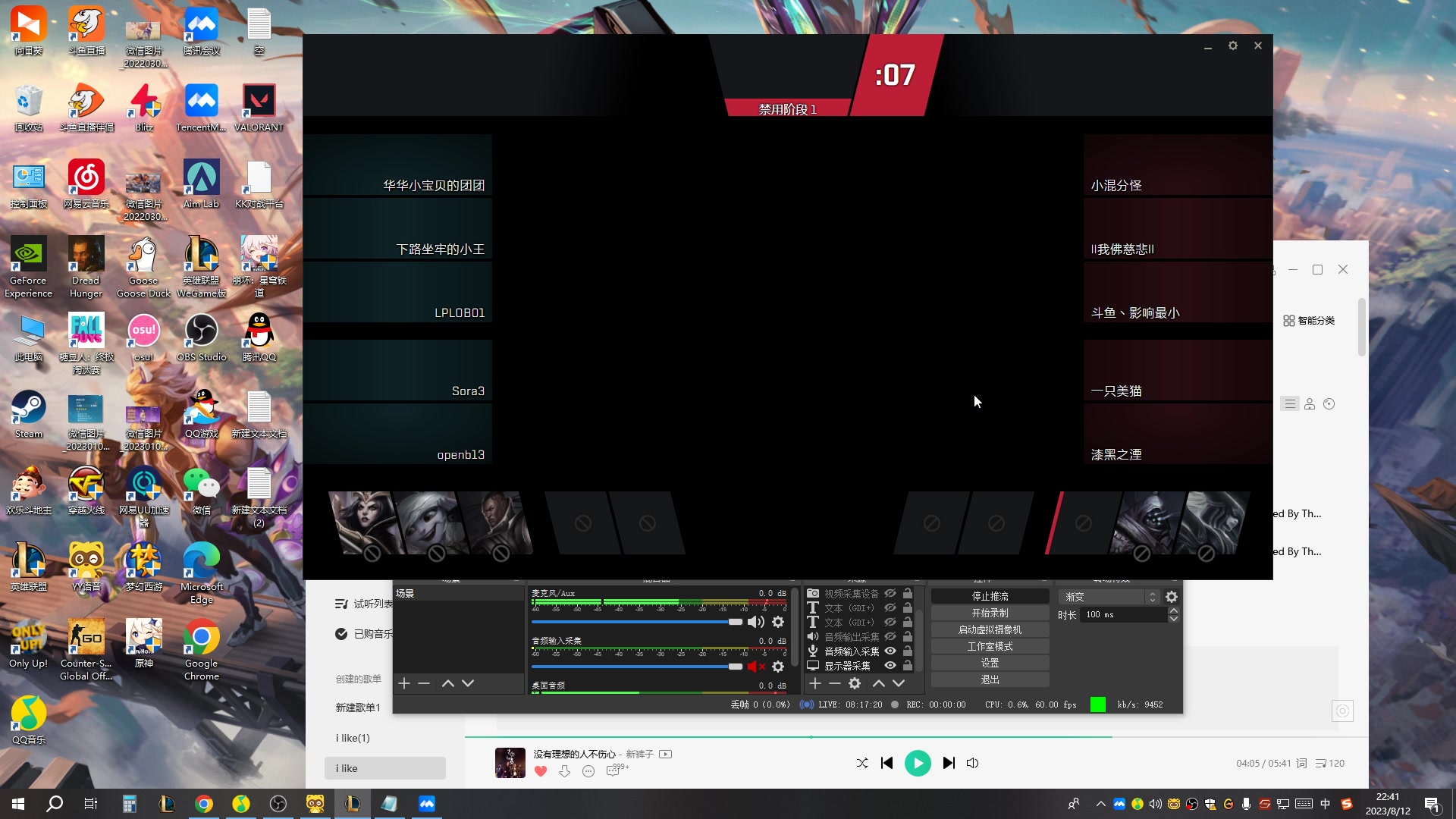Click 开始录制 button in OBS
This screenshot has width=1456, height=819.
[990, 613]
